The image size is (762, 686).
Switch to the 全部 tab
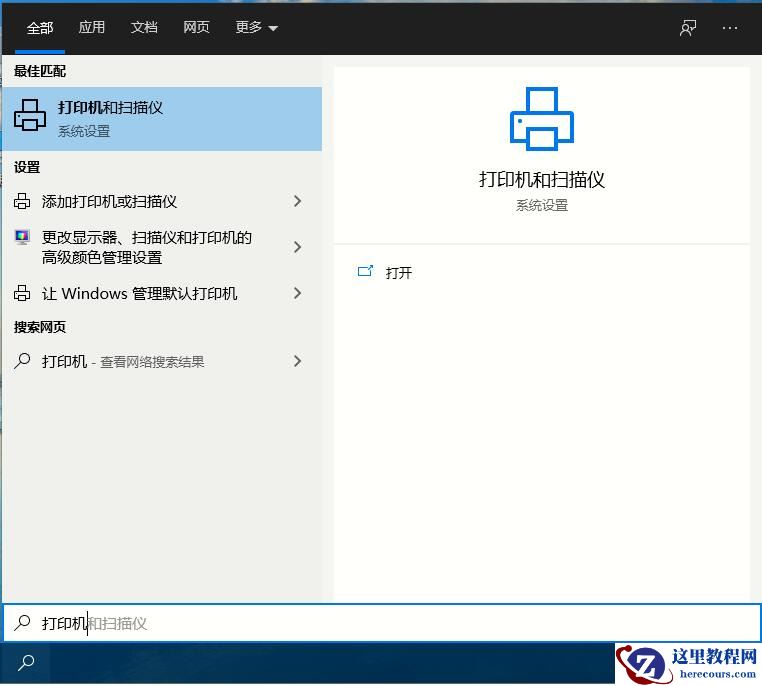tap(40, 28)
